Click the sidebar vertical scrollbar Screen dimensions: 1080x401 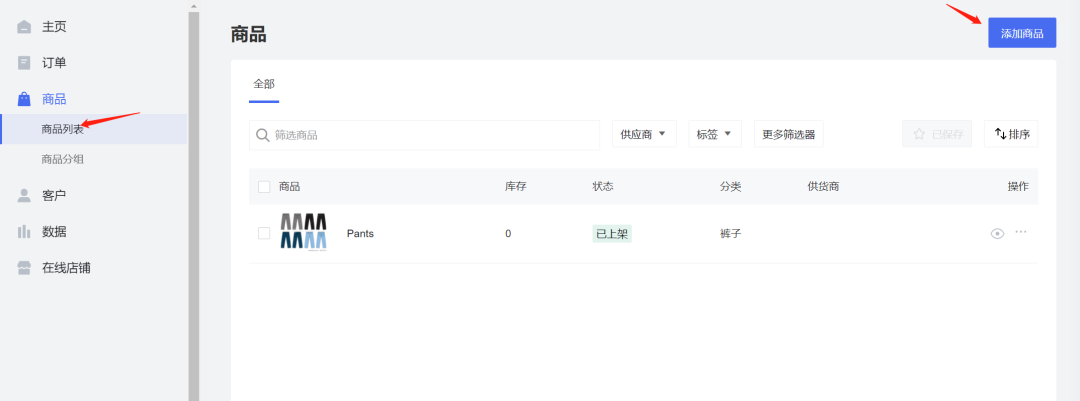coord(194,203)
